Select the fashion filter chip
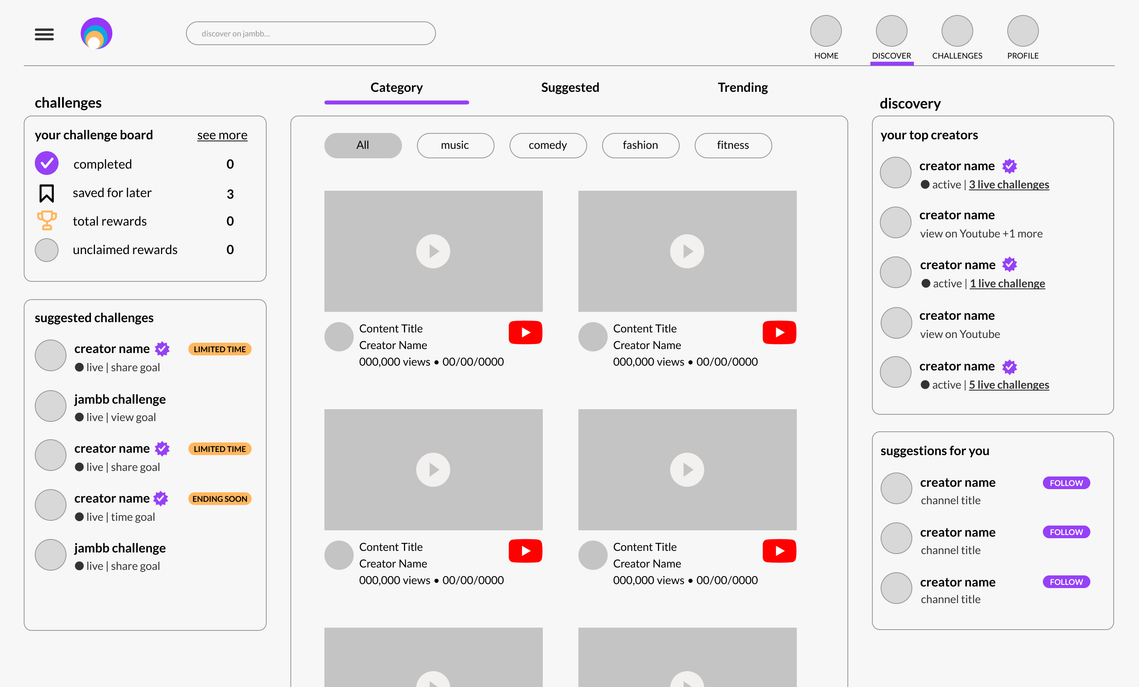Image resolution: width=1139 pixels, height=687 pixels. click(x=641, y=145)
